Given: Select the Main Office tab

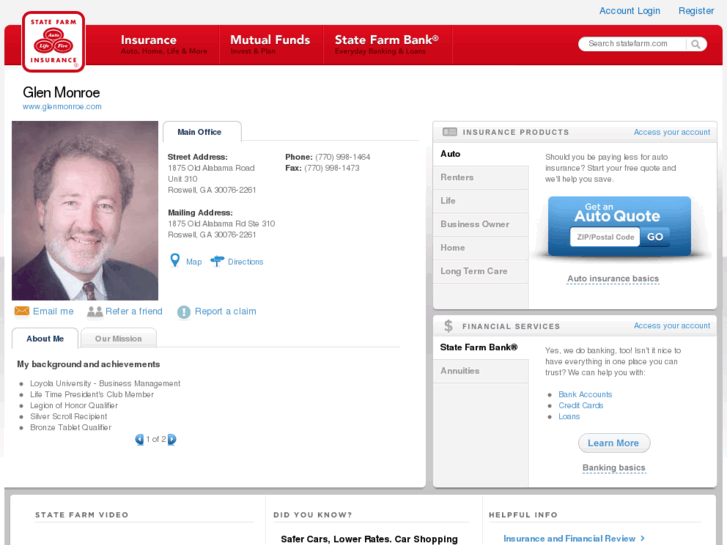Looking at the screenshot, I should click(202, 132).
